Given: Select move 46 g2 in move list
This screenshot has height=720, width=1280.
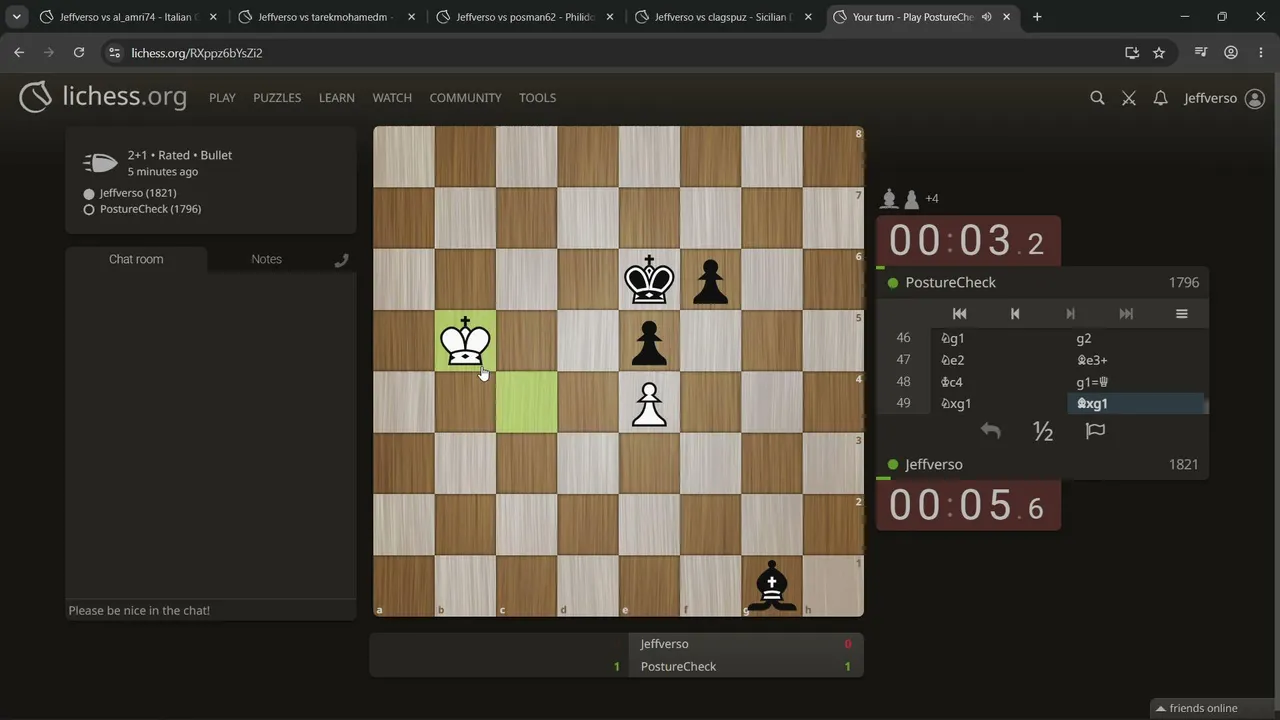Looking at the screenshot, I should [x=1137, y=338].
